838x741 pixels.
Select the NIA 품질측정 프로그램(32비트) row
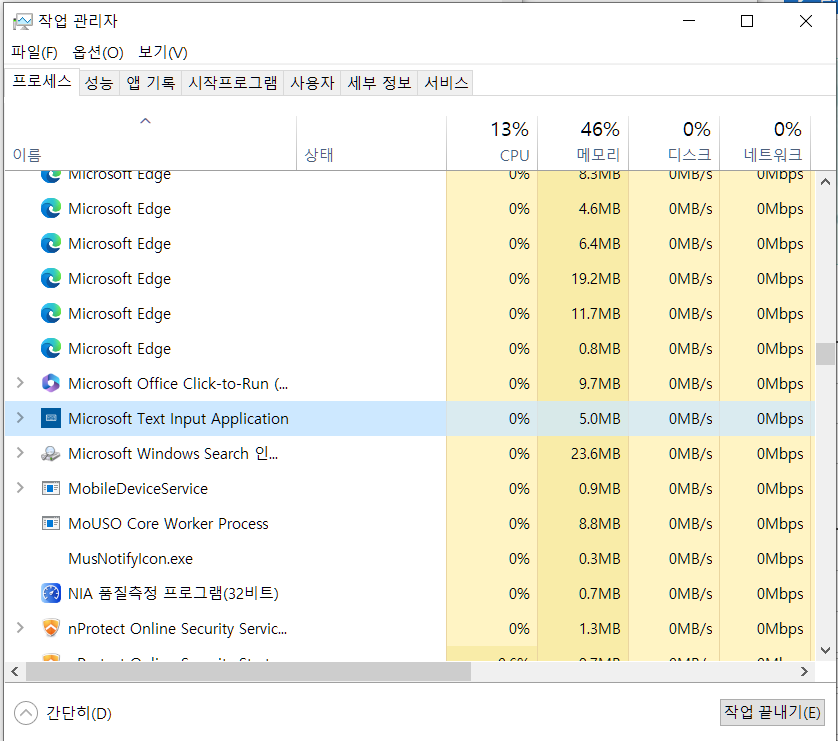(410, 593)
